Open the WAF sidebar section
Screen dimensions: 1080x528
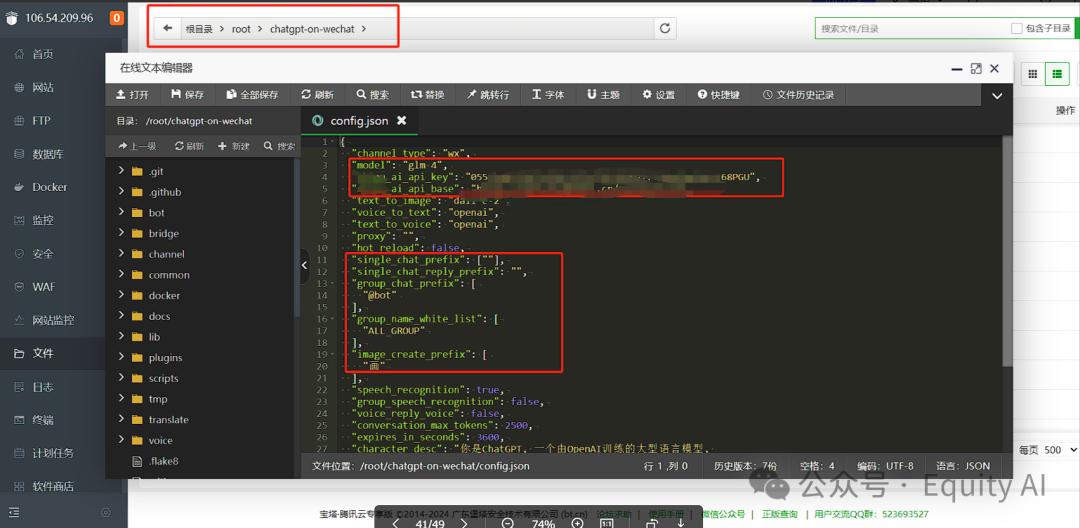[x=43, y=287]
